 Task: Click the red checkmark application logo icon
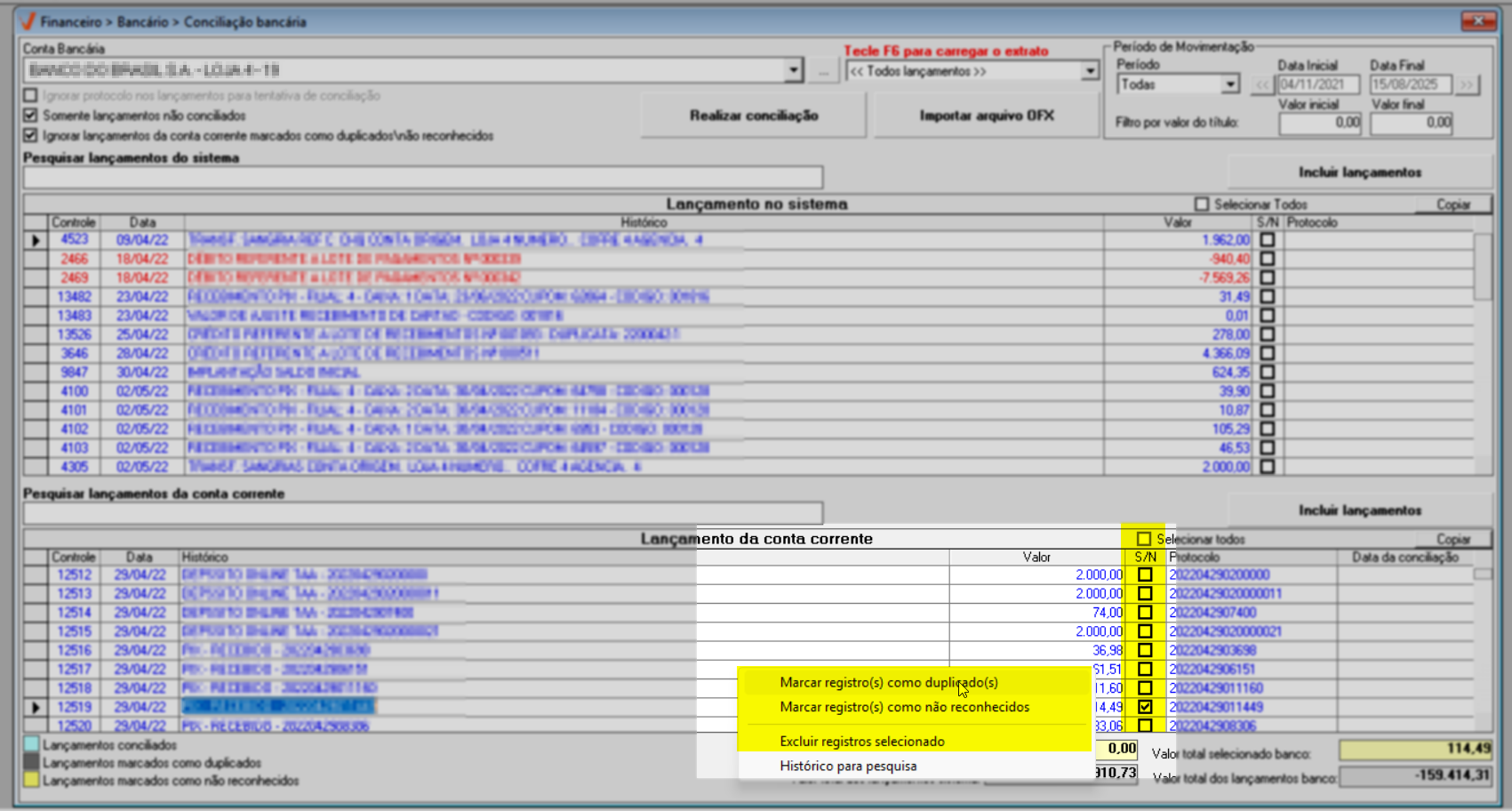27,21
